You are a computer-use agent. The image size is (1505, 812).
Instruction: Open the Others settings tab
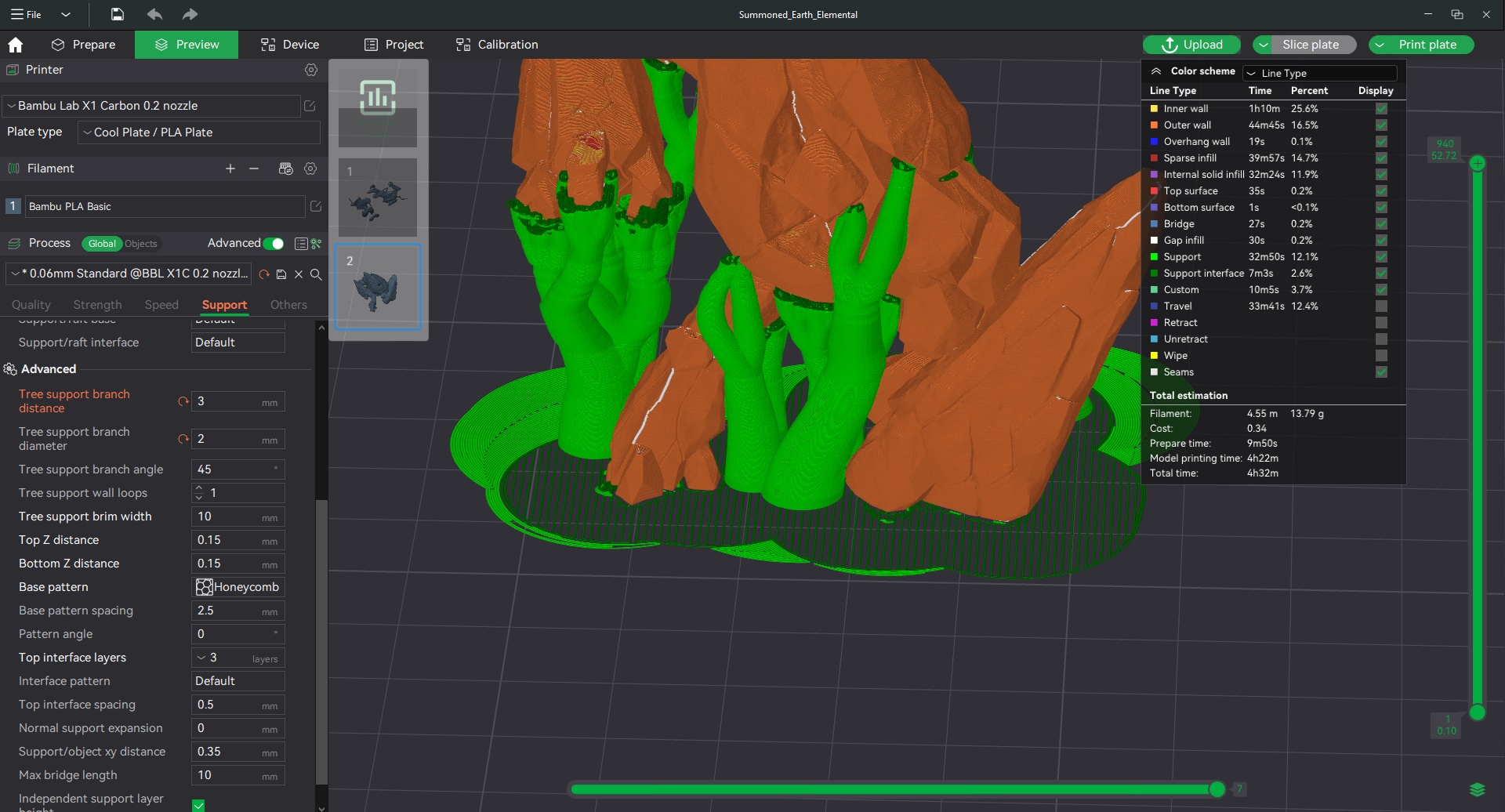(288, 305)
